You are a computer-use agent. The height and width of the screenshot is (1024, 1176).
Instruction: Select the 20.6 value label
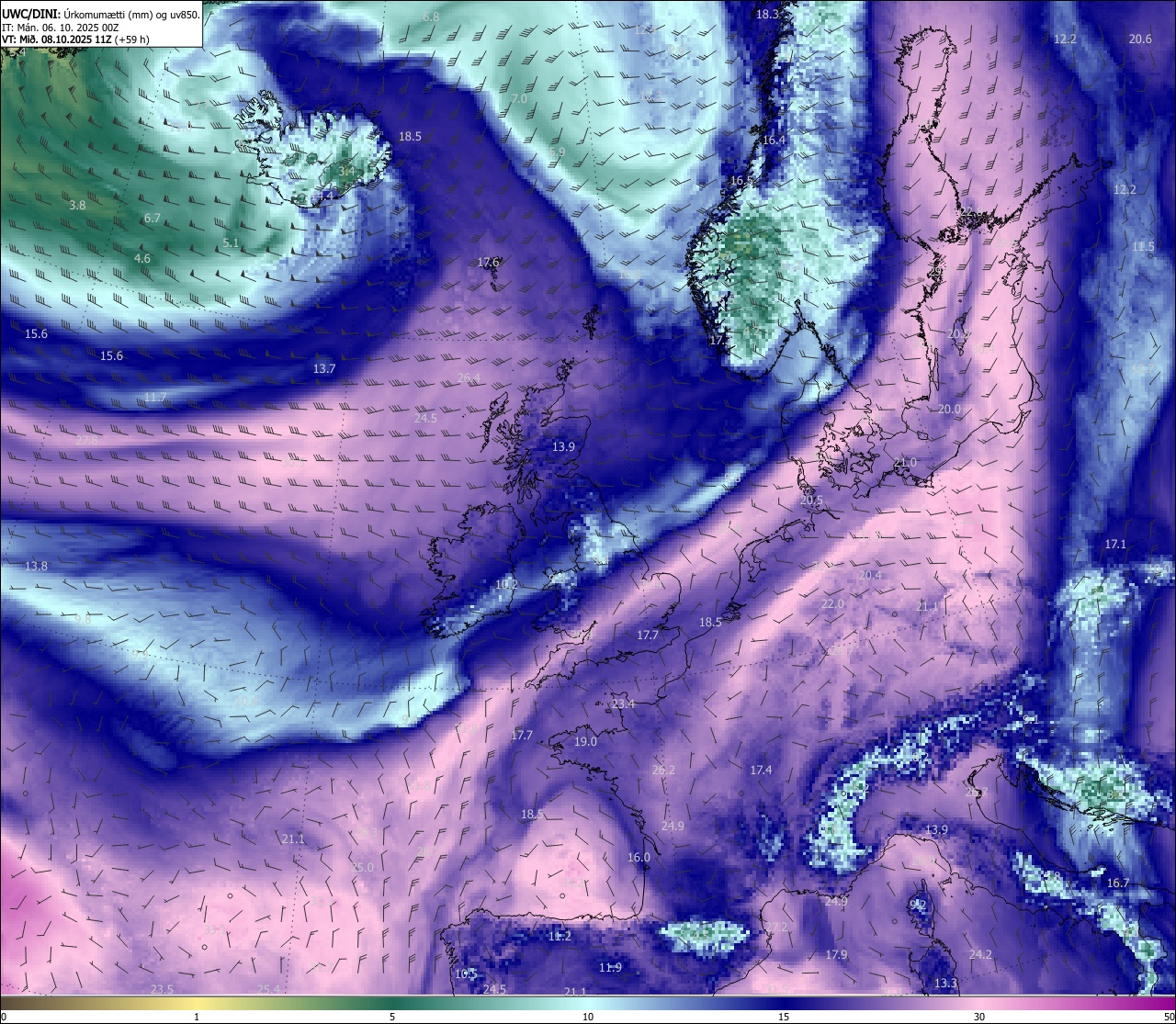1140,39
